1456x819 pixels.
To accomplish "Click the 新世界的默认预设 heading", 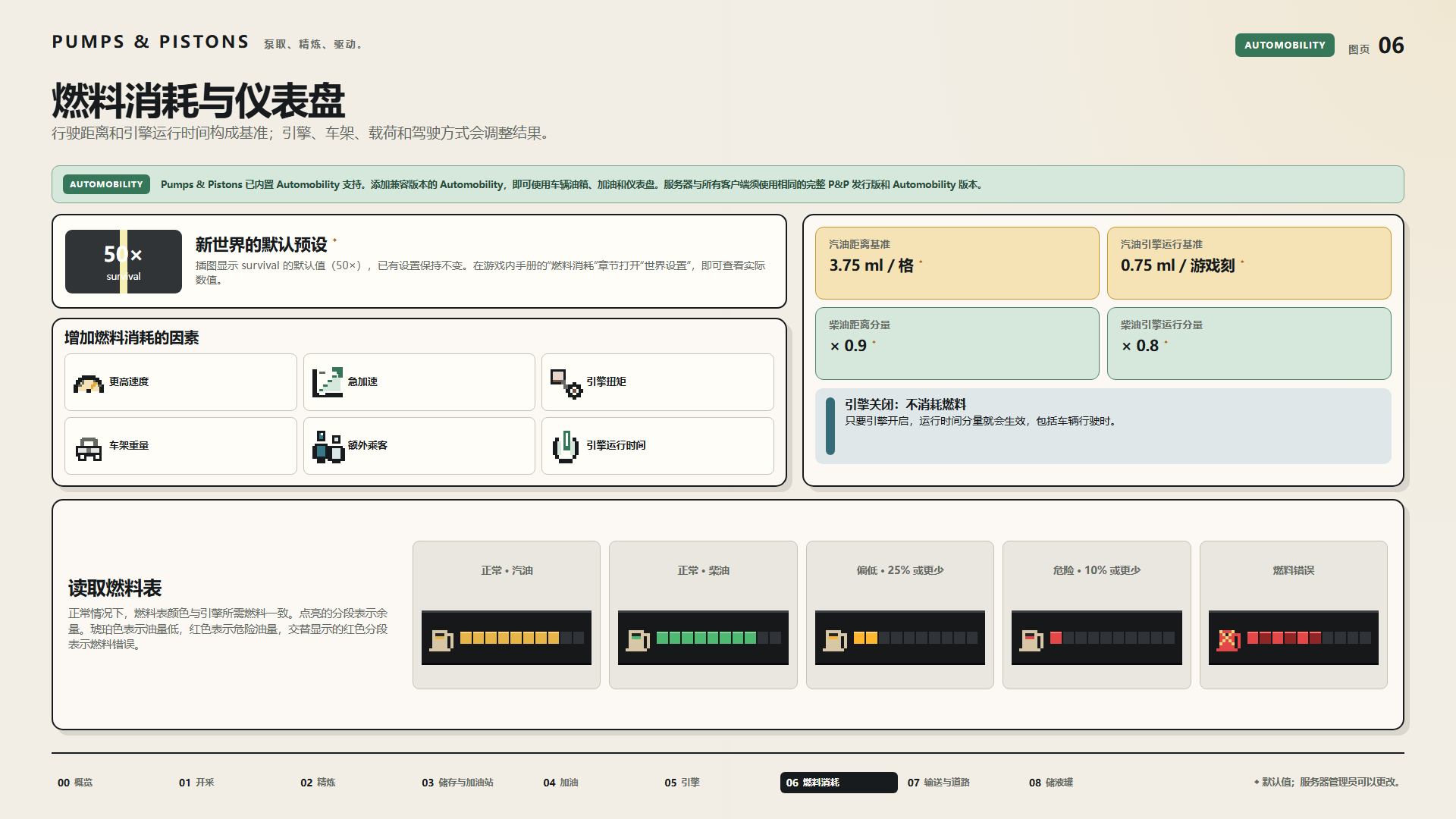I will (261, 245).
